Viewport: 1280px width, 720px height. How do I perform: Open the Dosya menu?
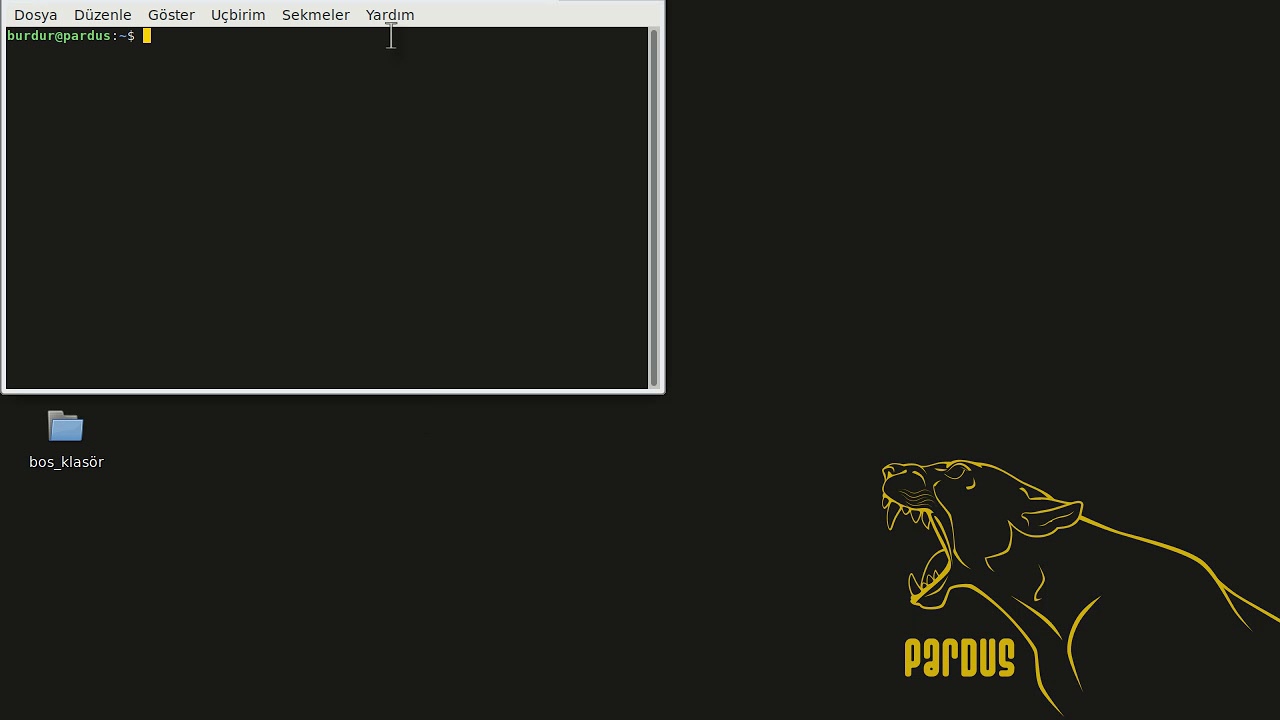pos(36,15)
